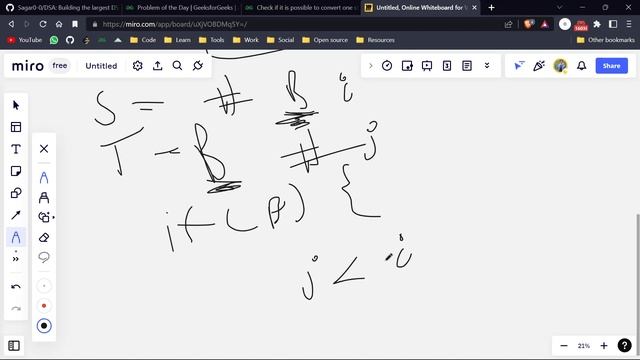Open the Work bookmarks folder
640x360 pixels.
click(246, 40)
